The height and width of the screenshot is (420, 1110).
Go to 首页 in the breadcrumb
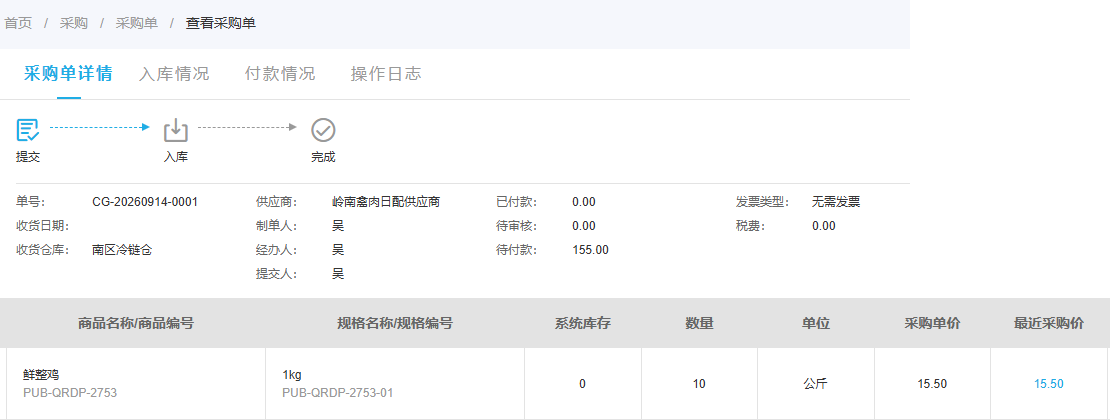(x=18, y=23)
